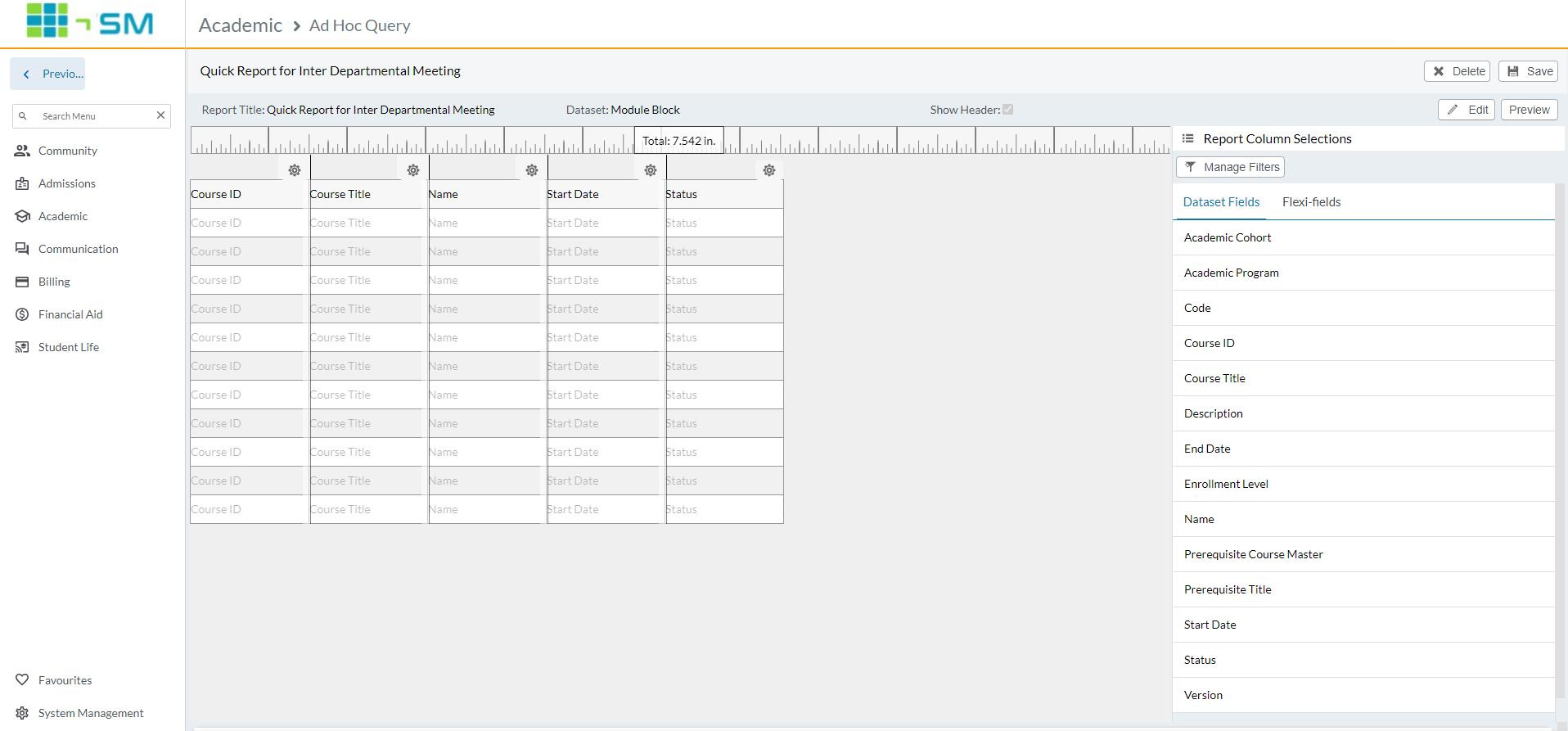Click the Report Column Selections list icon

(1188, 139)
